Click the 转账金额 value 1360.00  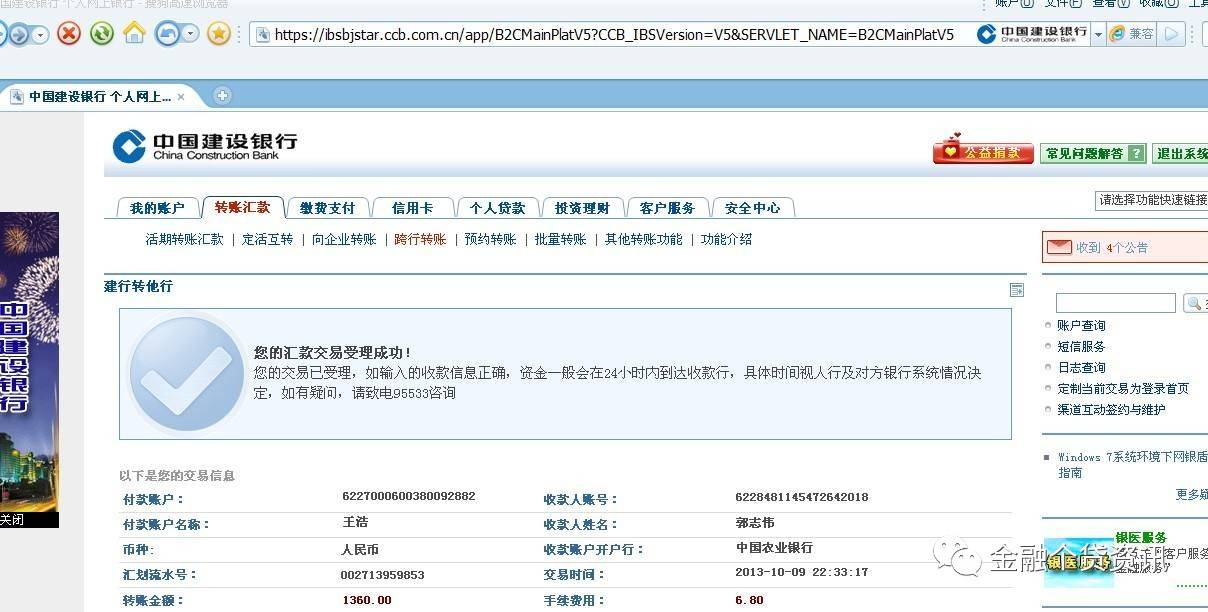366,600
